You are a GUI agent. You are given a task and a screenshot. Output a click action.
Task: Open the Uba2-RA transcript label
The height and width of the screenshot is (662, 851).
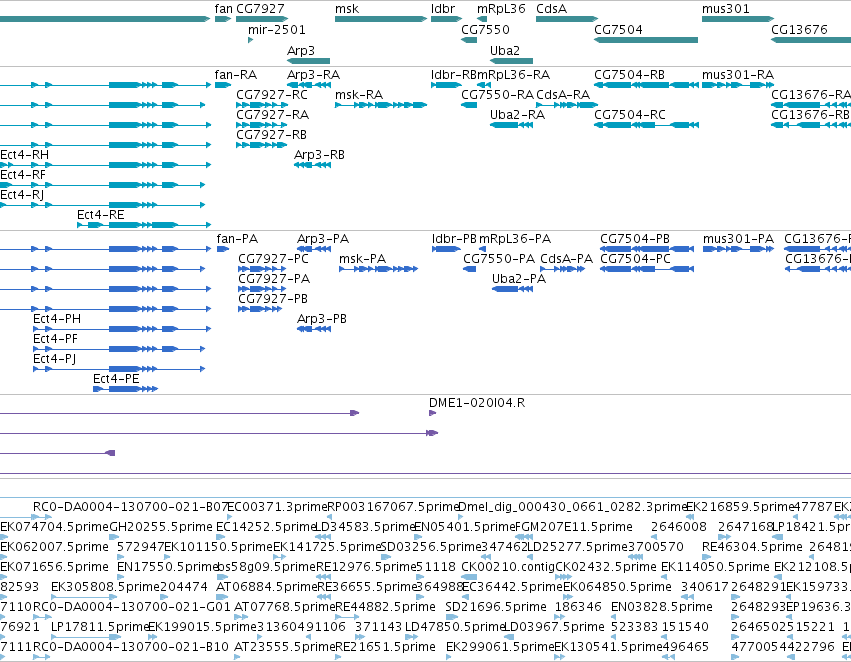pyautogui.click(x=517, y=114)
